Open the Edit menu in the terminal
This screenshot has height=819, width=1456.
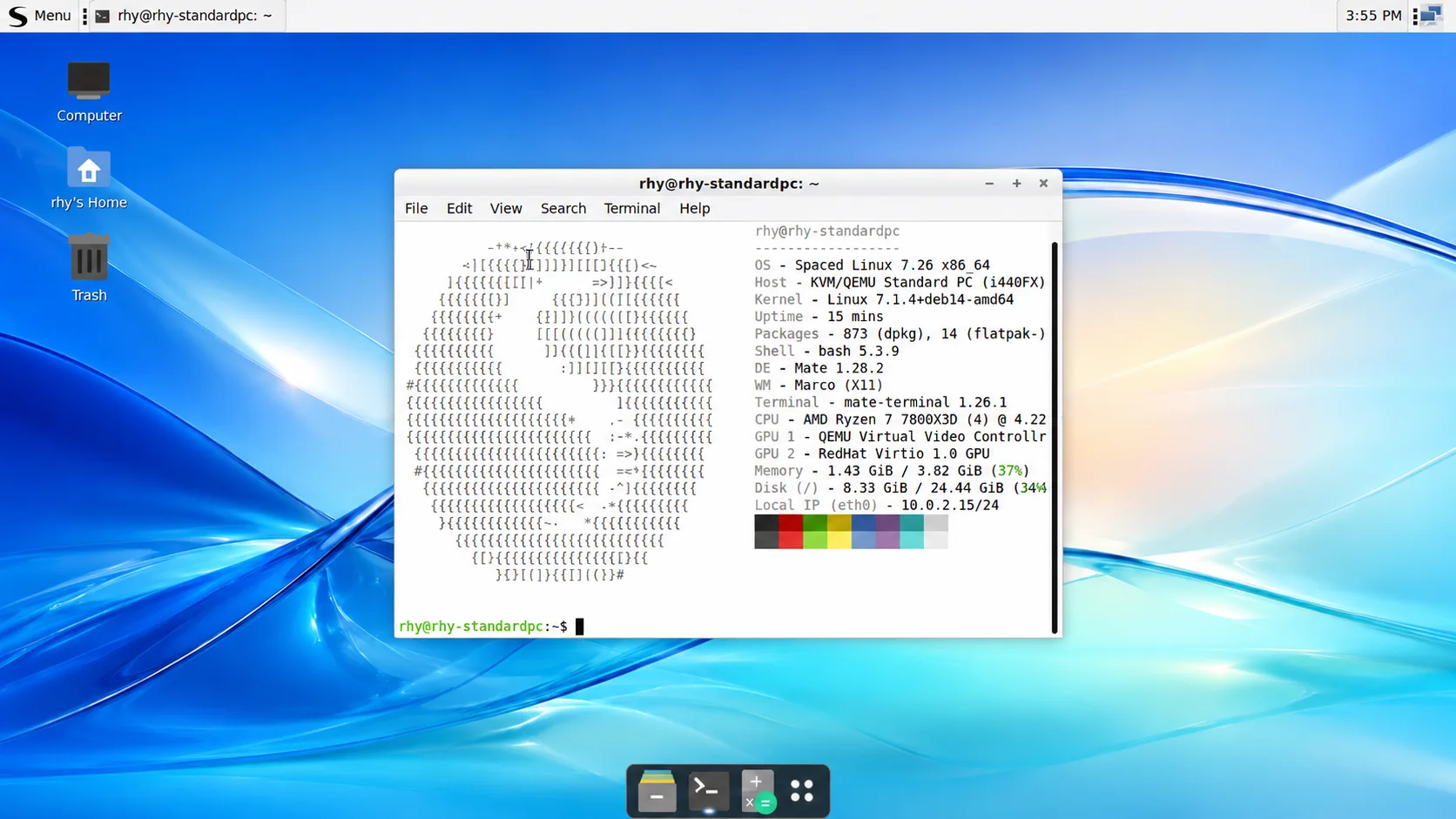[459, 208]
